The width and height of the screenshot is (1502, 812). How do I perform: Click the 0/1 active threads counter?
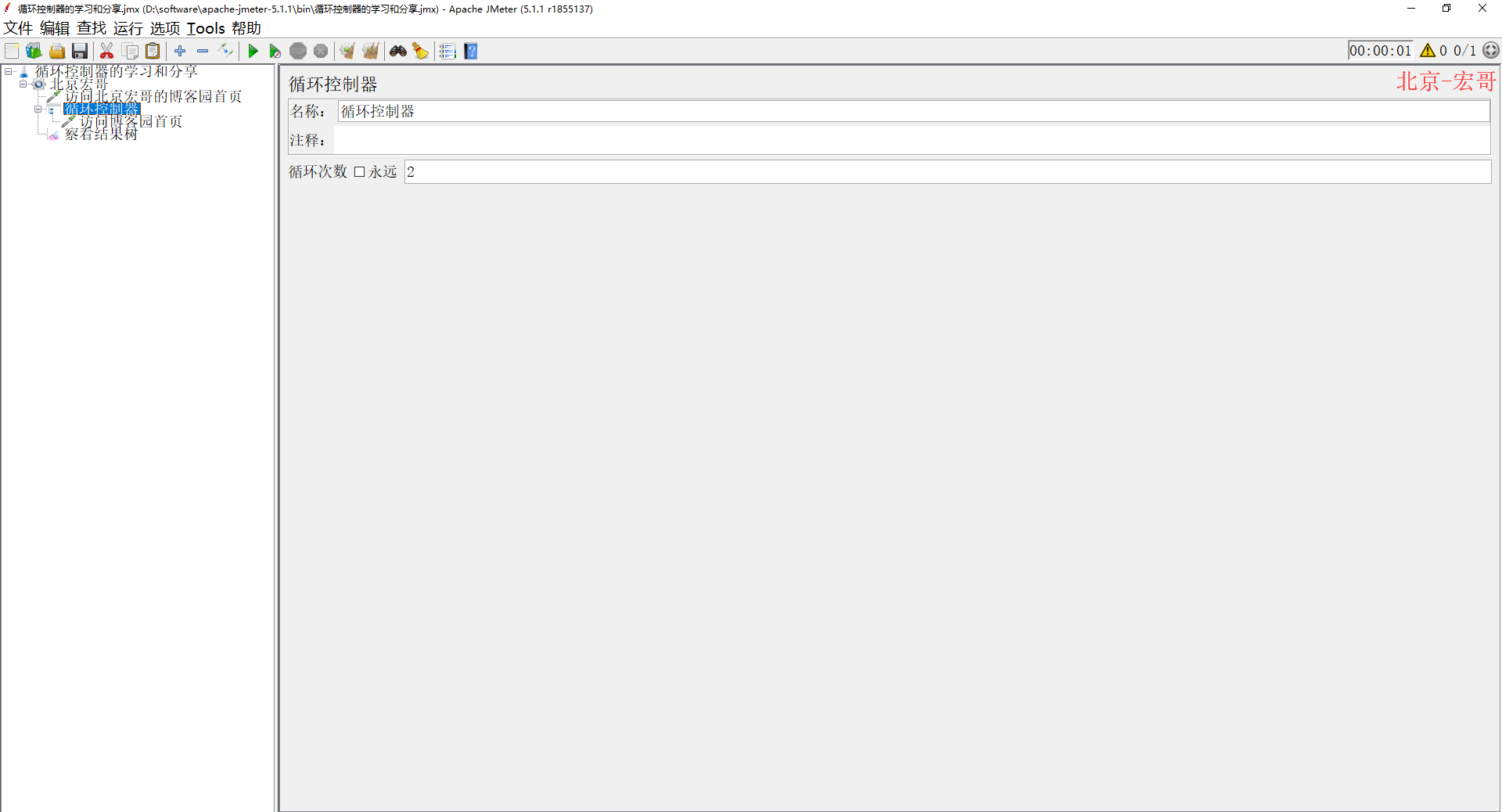1464,51
